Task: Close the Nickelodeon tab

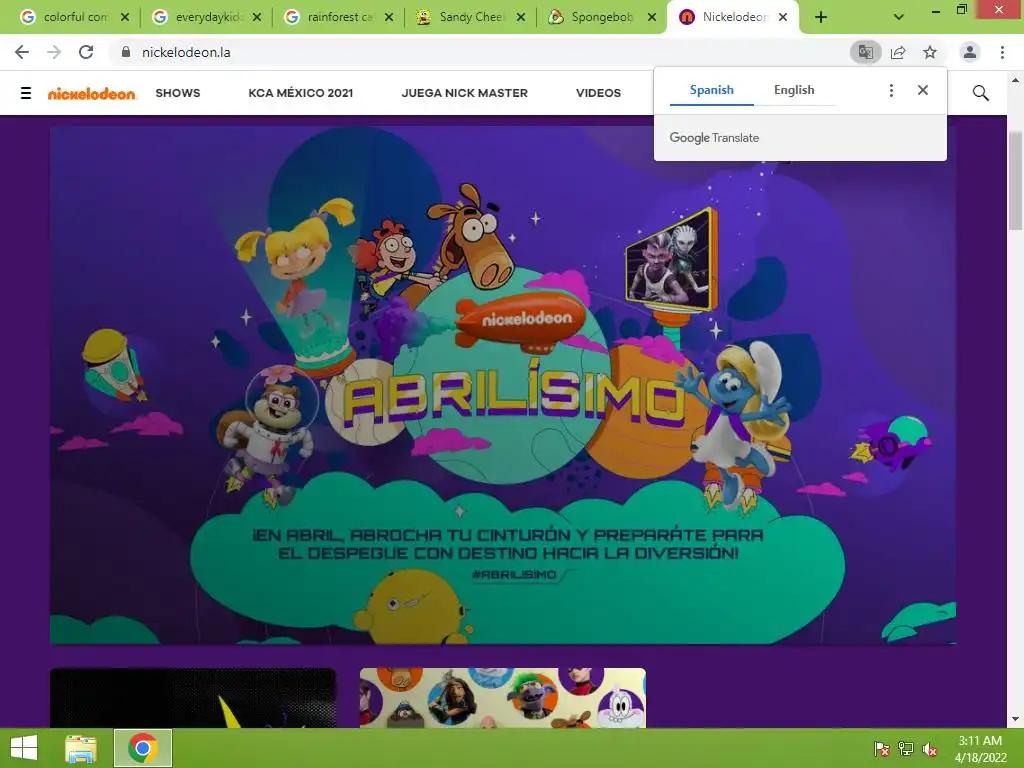Action: 783,18
